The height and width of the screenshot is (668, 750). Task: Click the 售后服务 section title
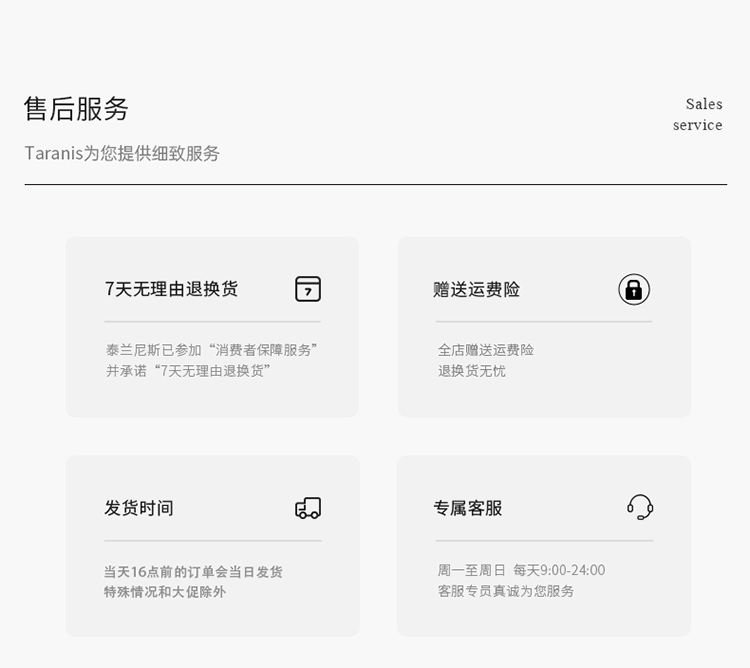point(77,109)
